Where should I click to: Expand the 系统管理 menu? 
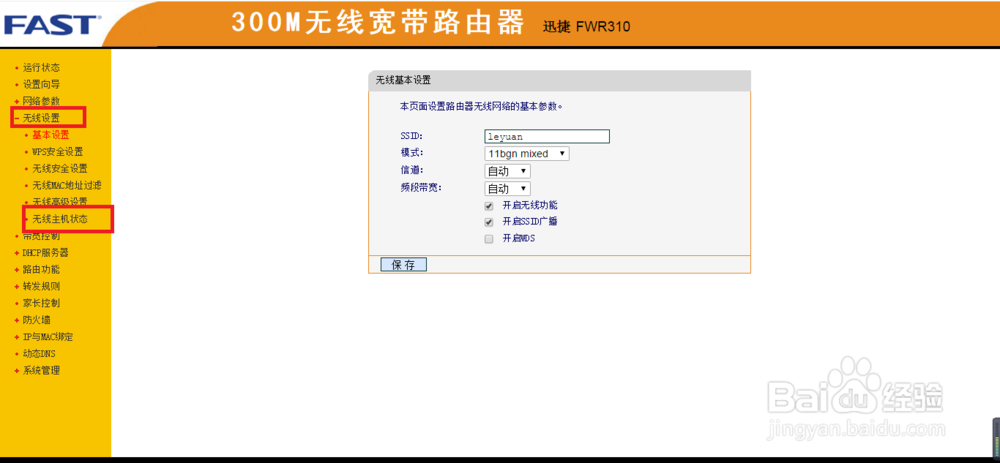[x=41, y=371]
